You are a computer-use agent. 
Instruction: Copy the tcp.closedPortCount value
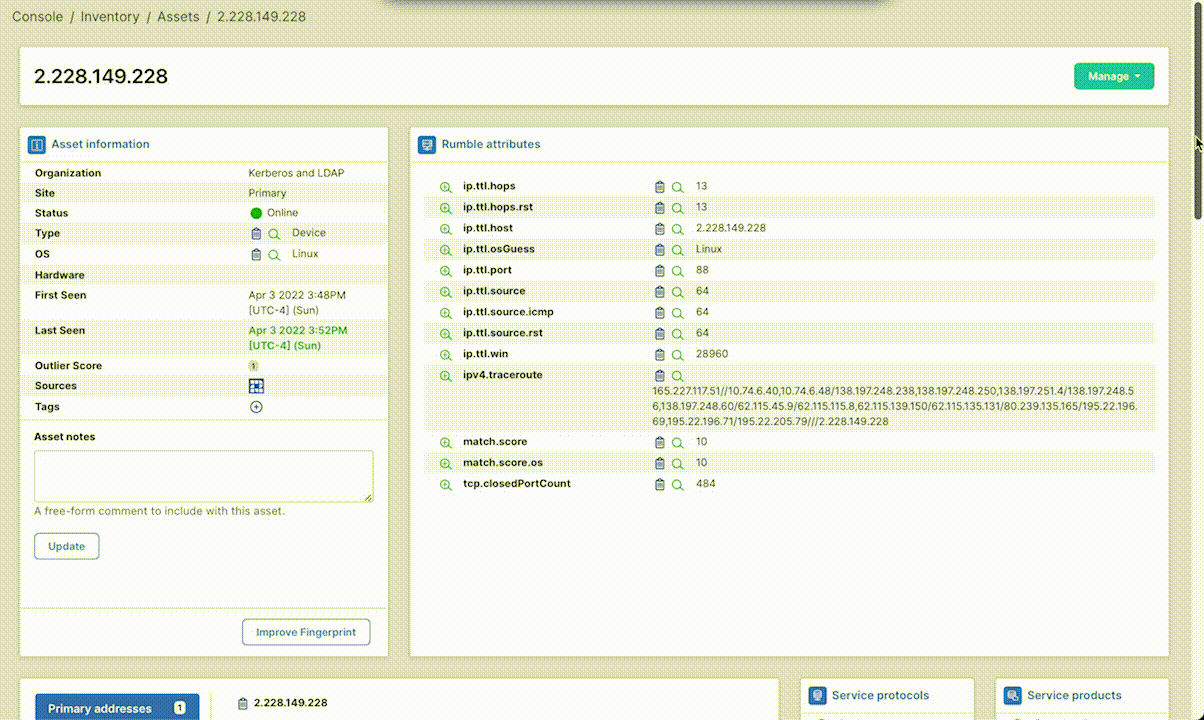tap(659, 484)
